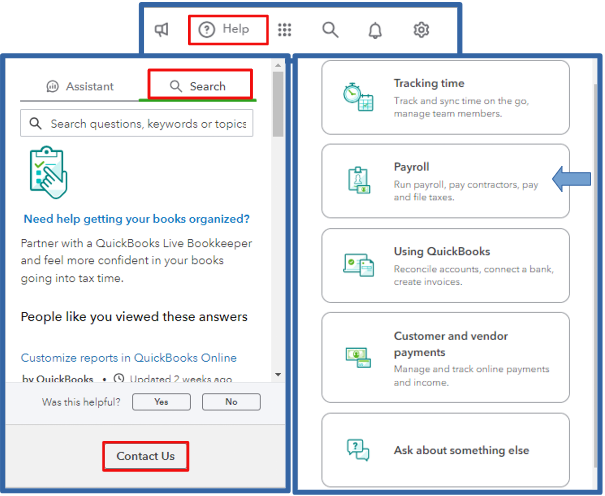The image size is (605, 496).
Task: Click the Payroll badge icon
Action: [359, 180]
